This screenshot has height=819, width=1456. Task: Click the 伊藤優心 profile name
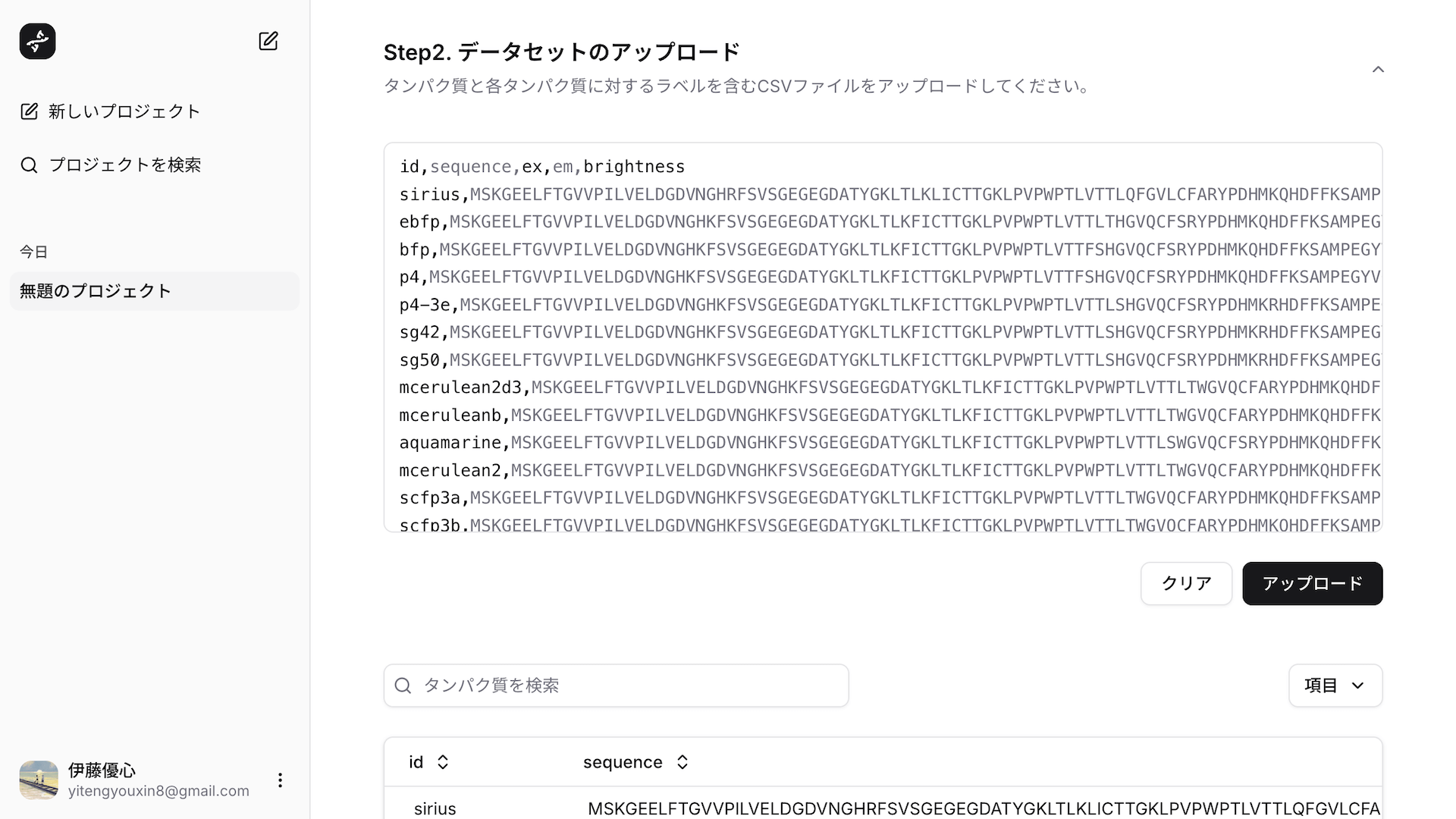[102, 770]
